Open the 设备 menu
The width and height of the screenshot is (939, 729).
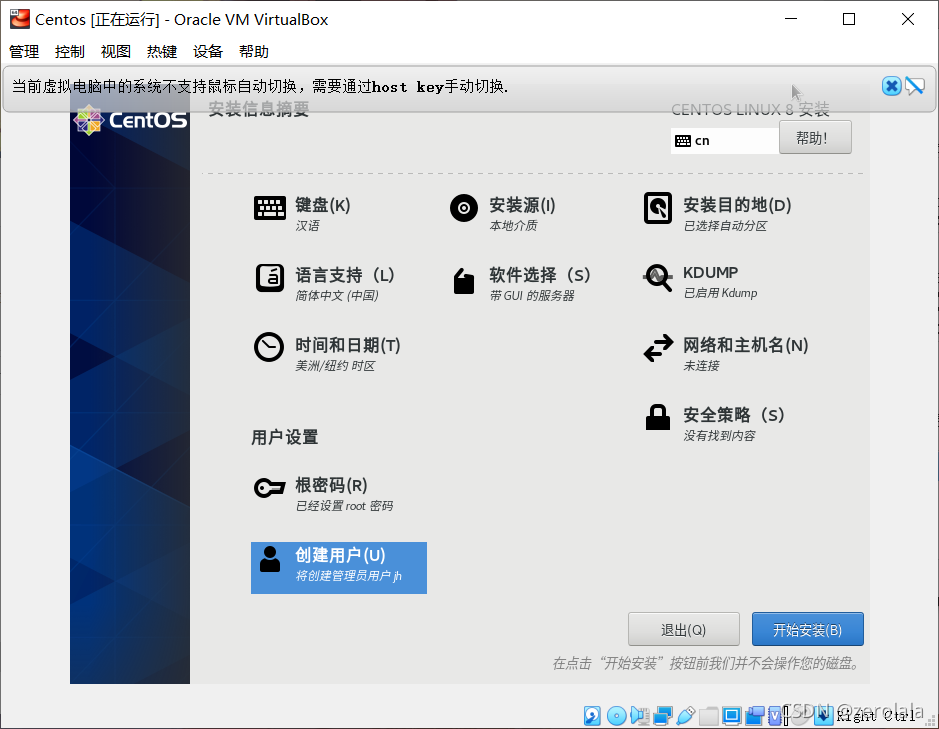pyautogui.click(x=208, y=52)
